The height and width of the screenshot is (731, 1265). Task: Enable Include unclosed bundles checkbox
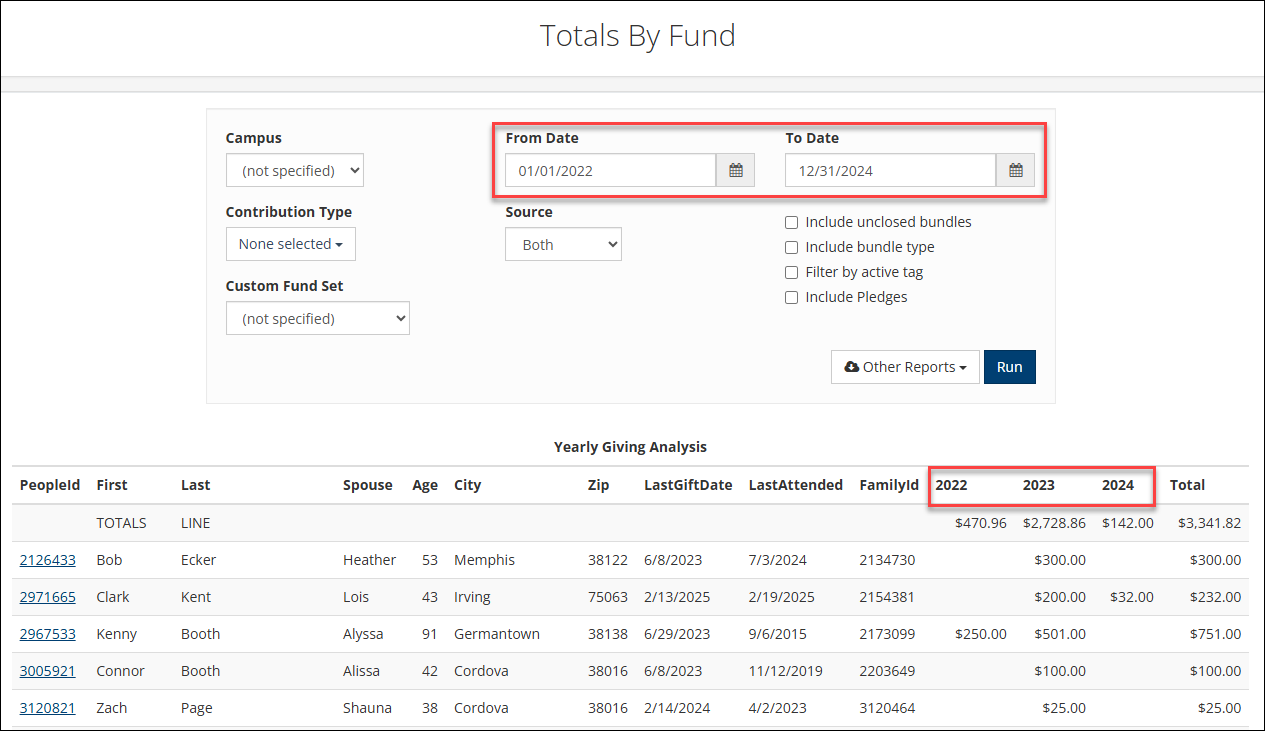coord(791,222)
